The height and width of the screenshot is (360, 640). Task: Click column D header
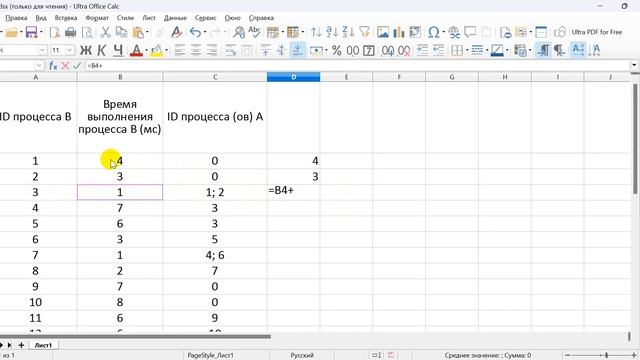(x=293, y=77)
